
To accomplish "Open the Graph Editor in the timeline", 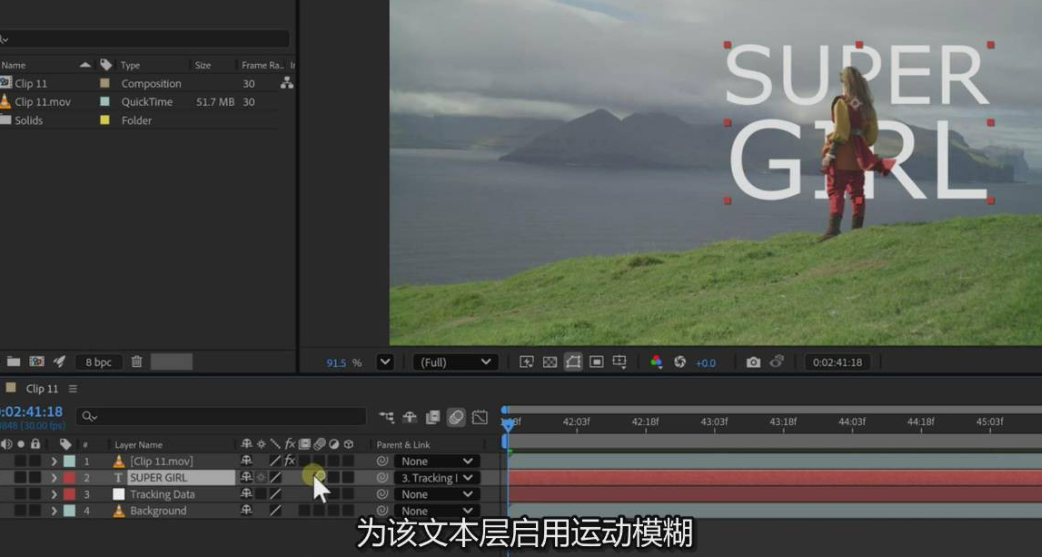I will pyautogui.click(x=480, y=417).
